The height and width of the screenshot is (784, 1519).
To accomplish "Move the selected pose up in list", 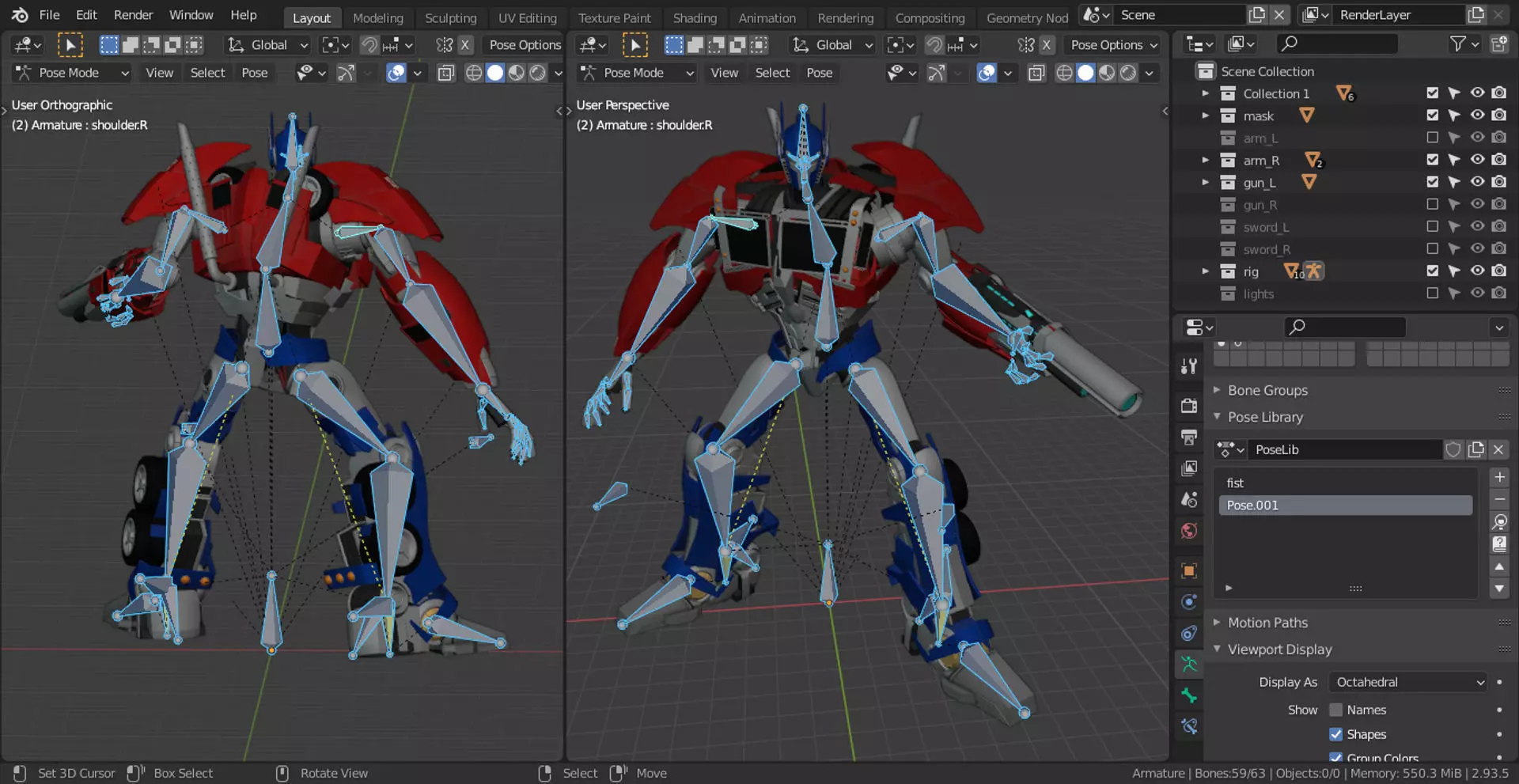I will coord(1499,566).
